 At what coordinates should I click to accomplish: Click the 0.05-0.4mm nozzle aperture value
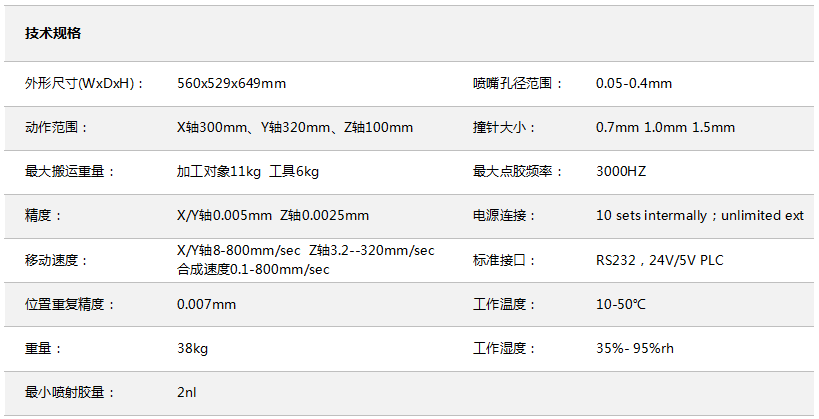(x=634, y=84)
